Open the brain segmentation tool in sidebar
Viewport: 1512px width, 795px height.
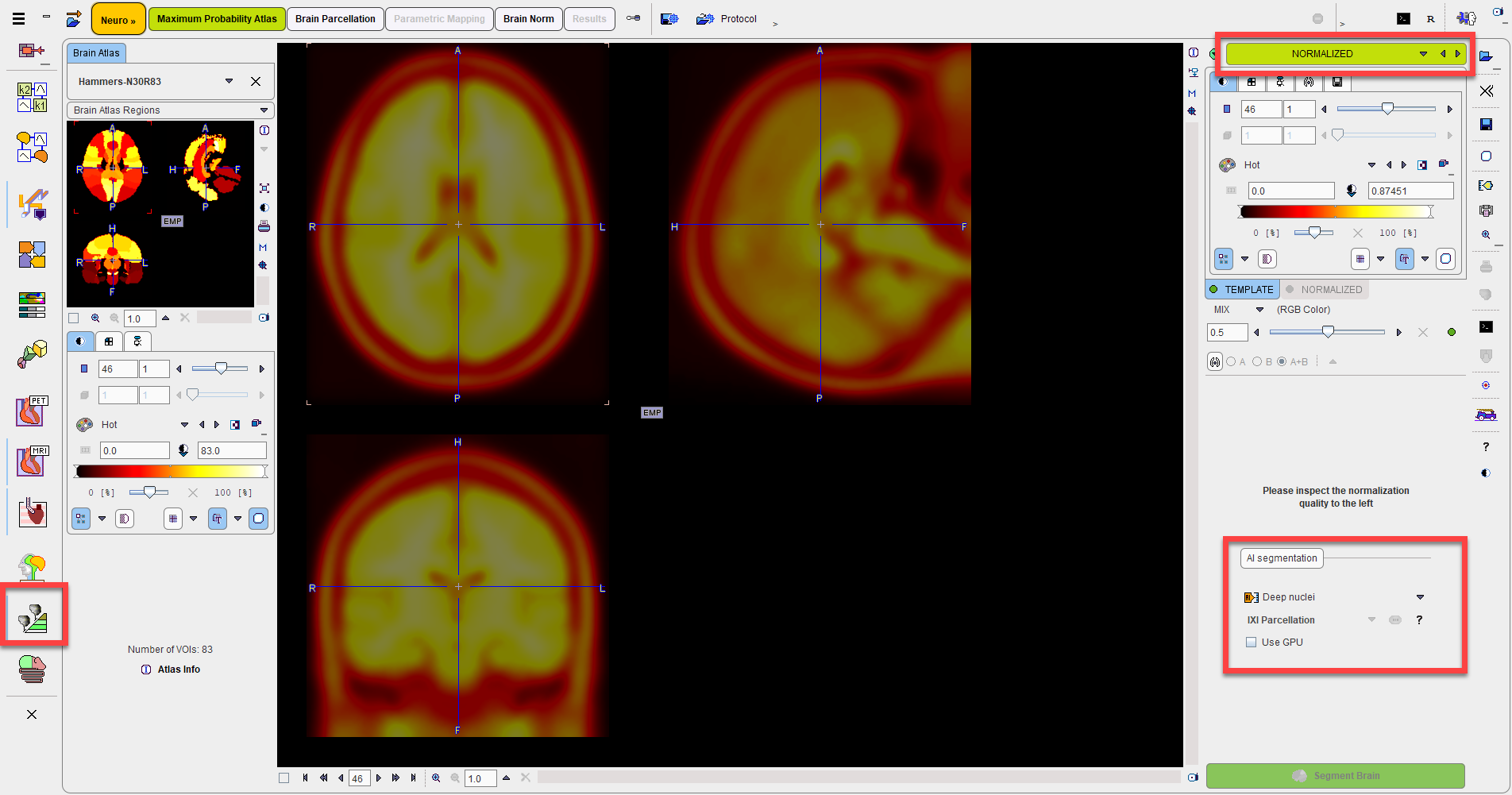point(33,617)
